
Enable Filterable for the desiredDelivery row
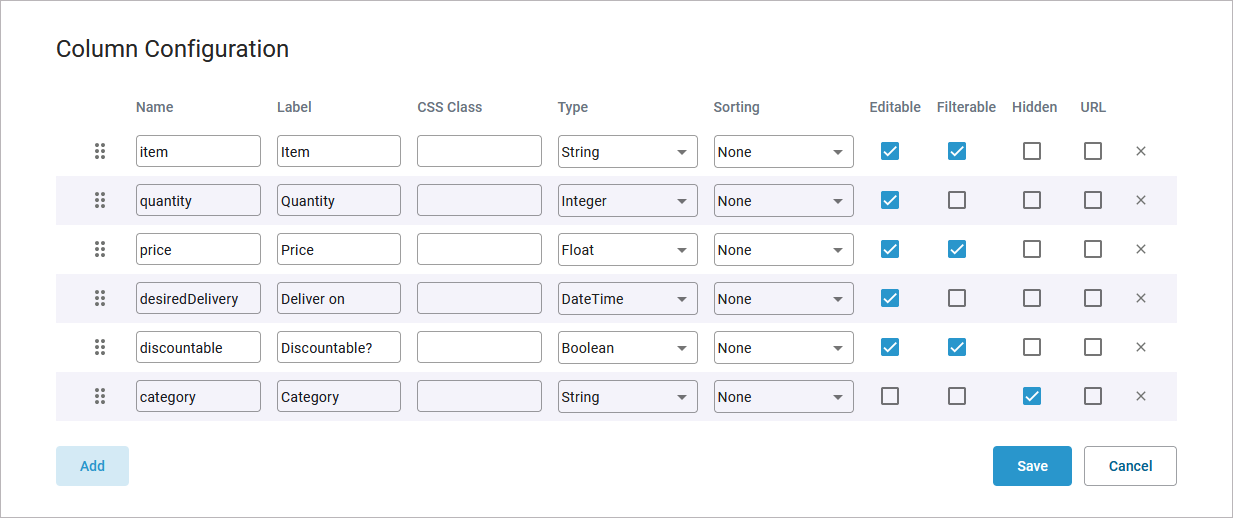(x=957, y=298)
